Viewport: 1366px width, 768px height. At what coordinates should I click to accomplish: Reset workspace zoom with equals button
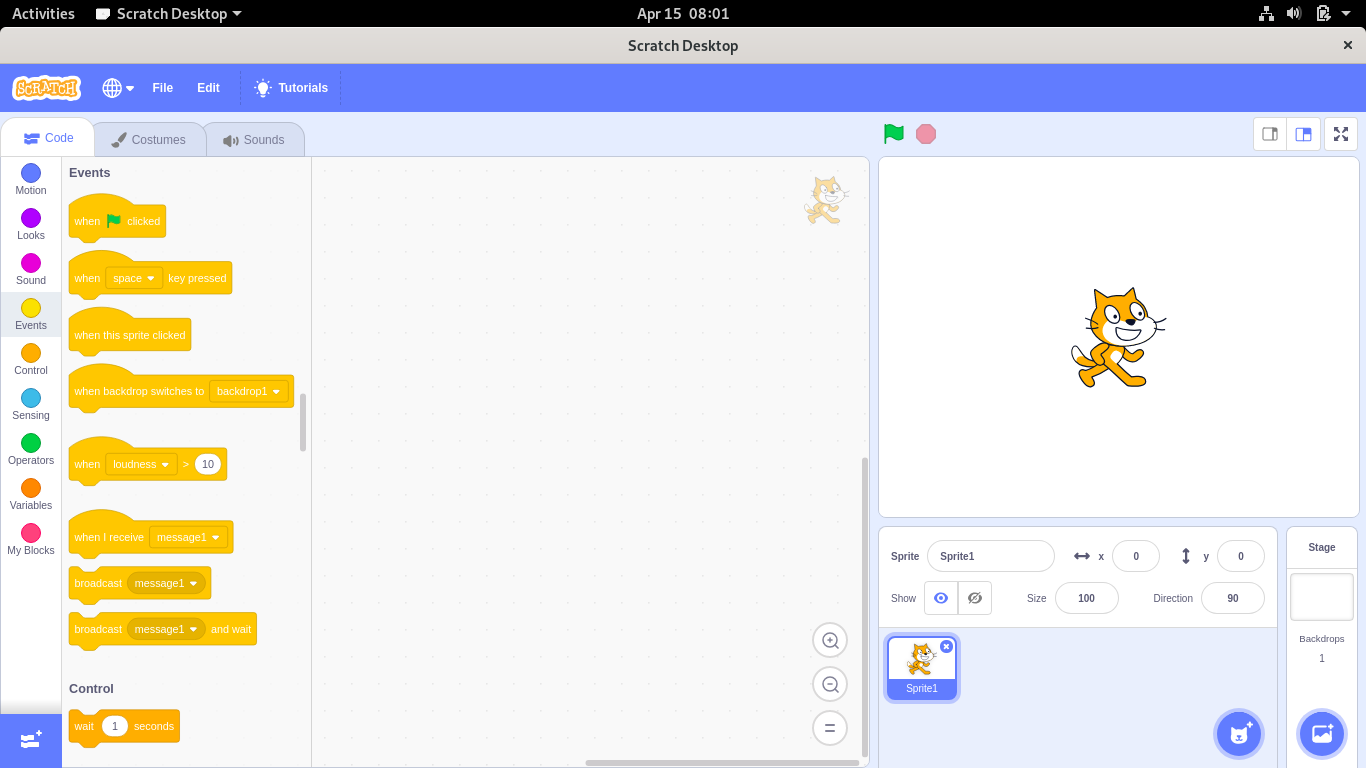click(x=830, y=728)
